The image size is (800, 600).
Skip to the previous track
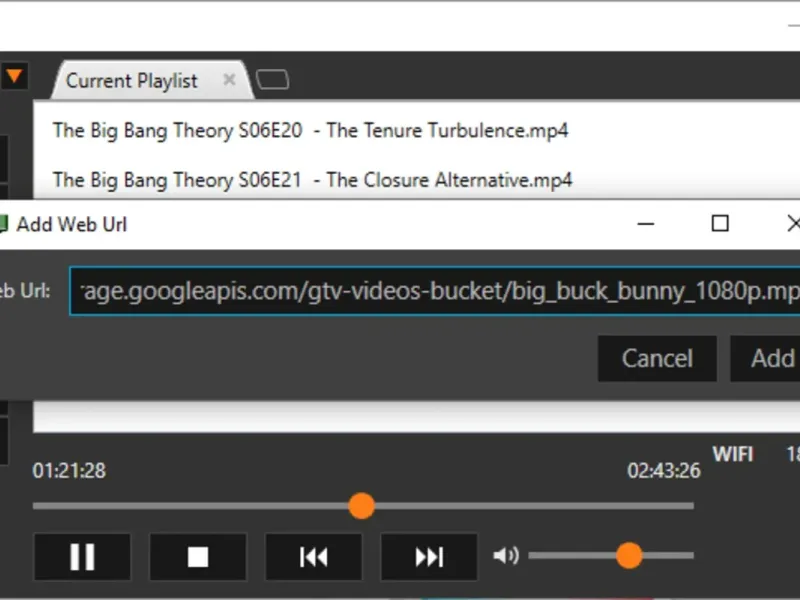[x=314, y=557]
